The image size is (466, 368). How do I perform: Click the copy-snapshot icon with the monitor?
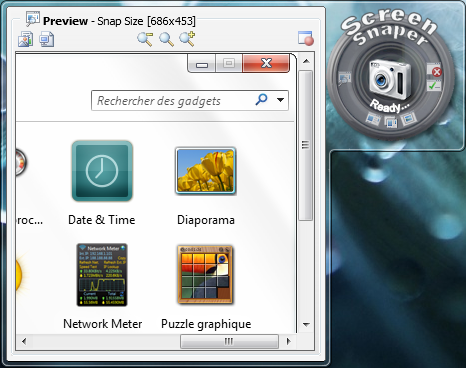tap(46, 39)
